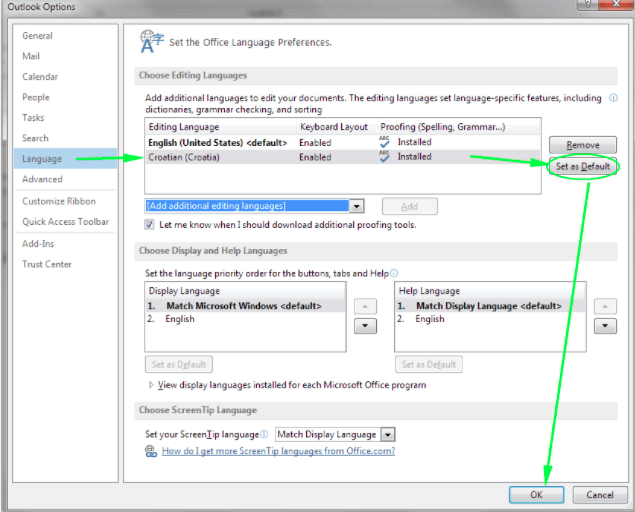This screenshot has height=512, width=635.
Task: Open Customize Ribbon settings
Action: (59, 201)
